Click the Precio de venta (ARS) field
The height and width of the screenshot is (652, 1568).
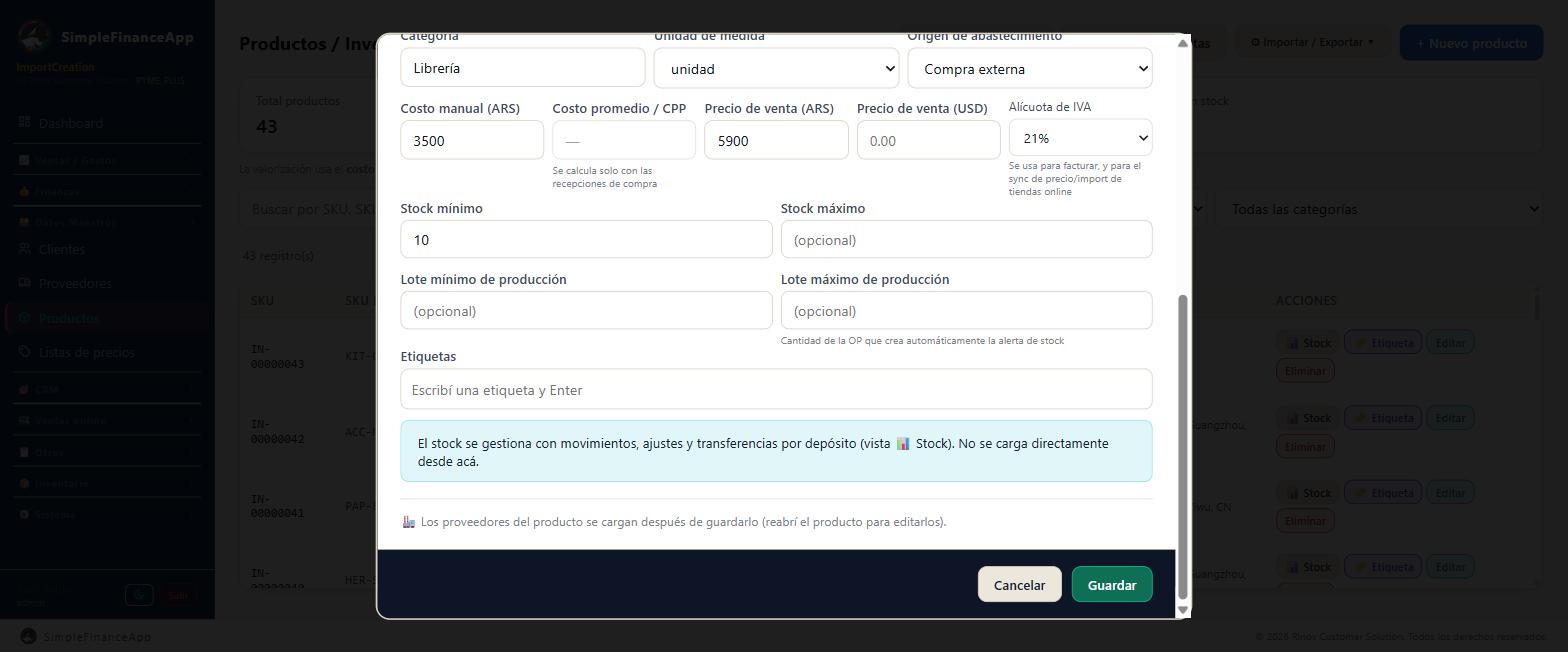click(x=776, y=140)
